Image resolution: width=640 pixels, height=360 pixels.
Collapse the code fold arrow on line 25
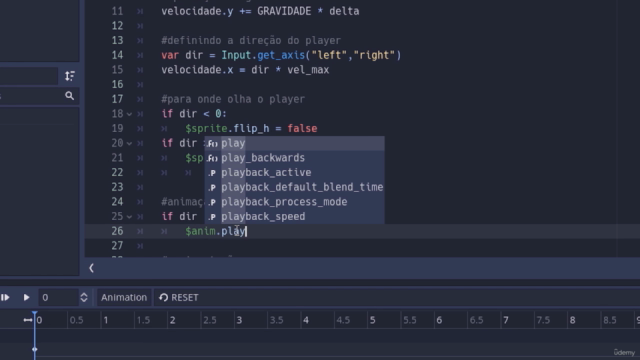click(x=129, y=217)
